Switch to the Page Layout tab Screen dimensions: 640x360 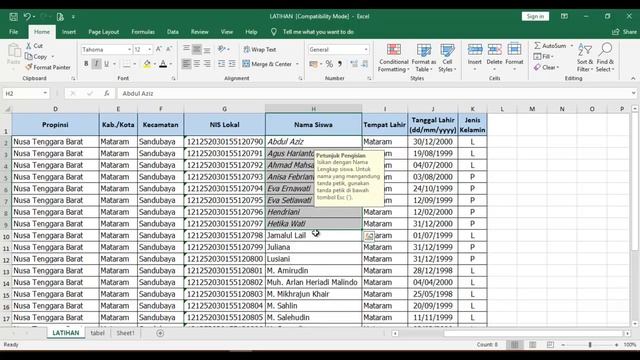[104, 32]
